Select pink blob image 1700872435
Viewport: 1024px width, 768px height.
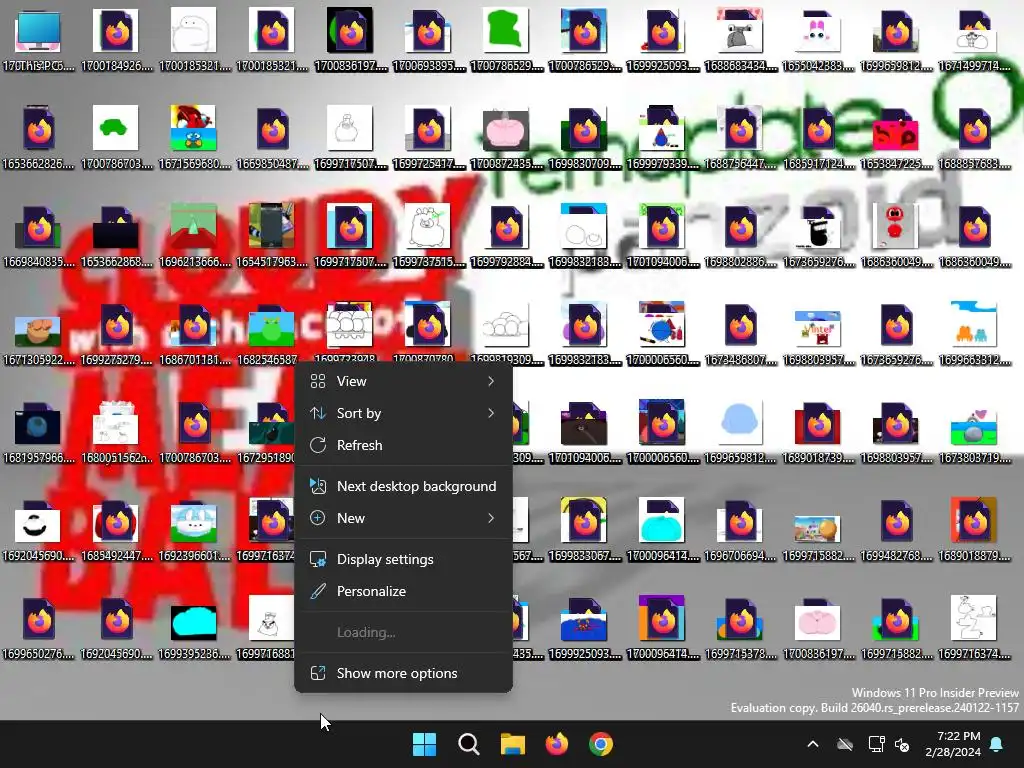(507, 138)
